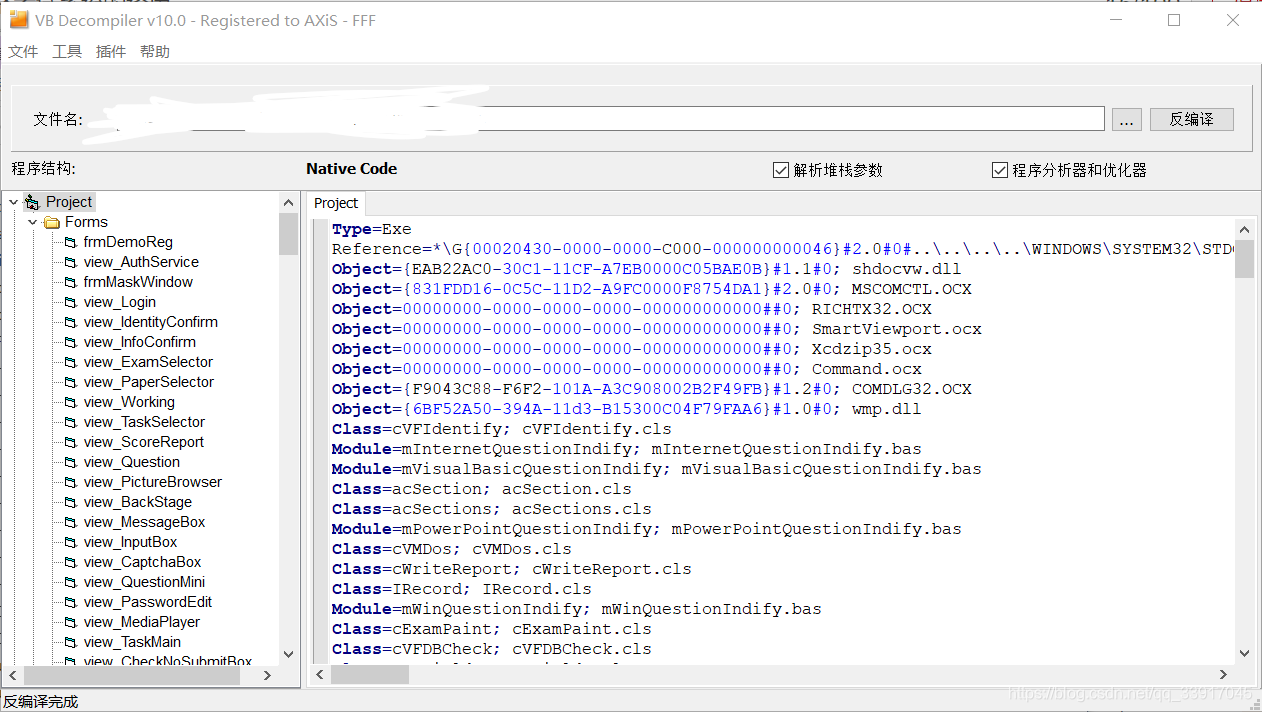The image size is (1262, 712).
Task: Select view_MediaPlayer form in tree
Action: pos(142,622)
